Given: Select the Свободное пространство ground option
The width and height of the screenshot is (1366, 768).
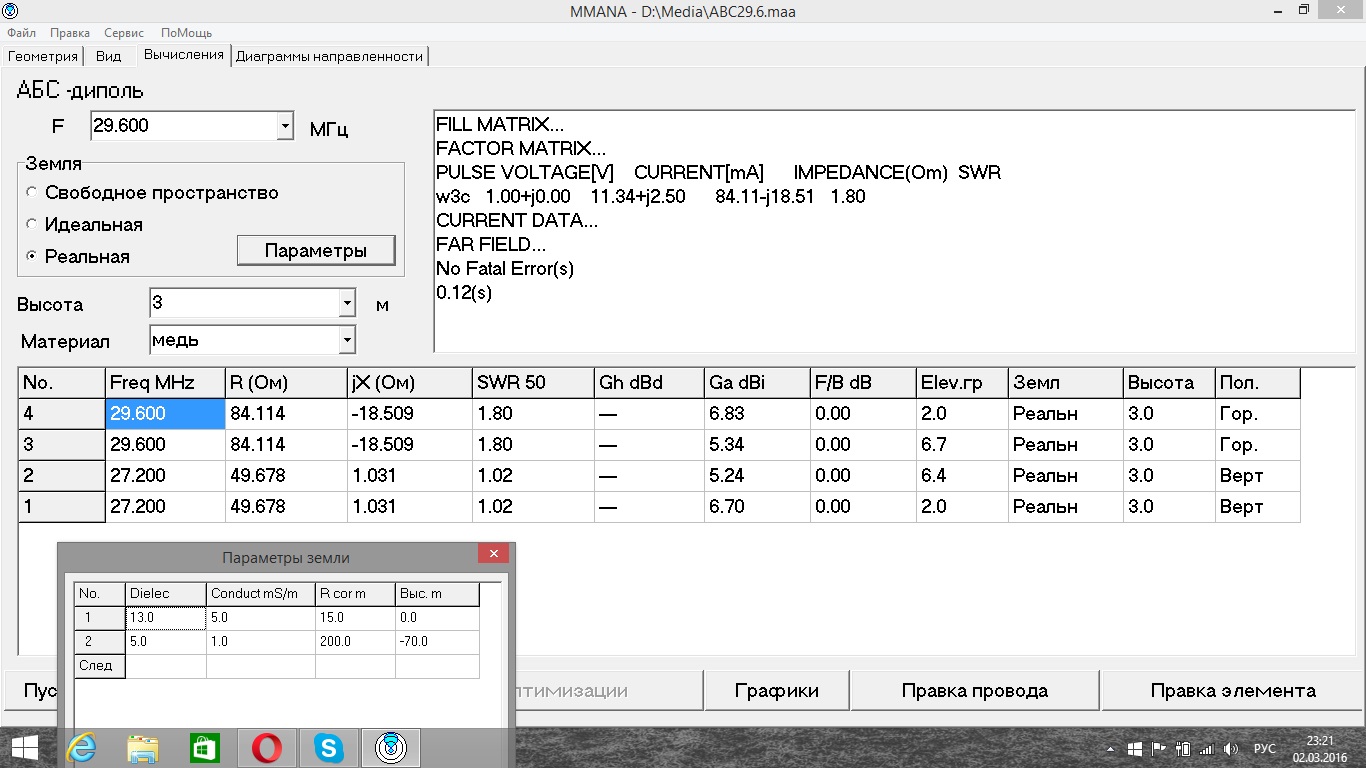Looking at the screenshot, I should (x=152, y=193).
